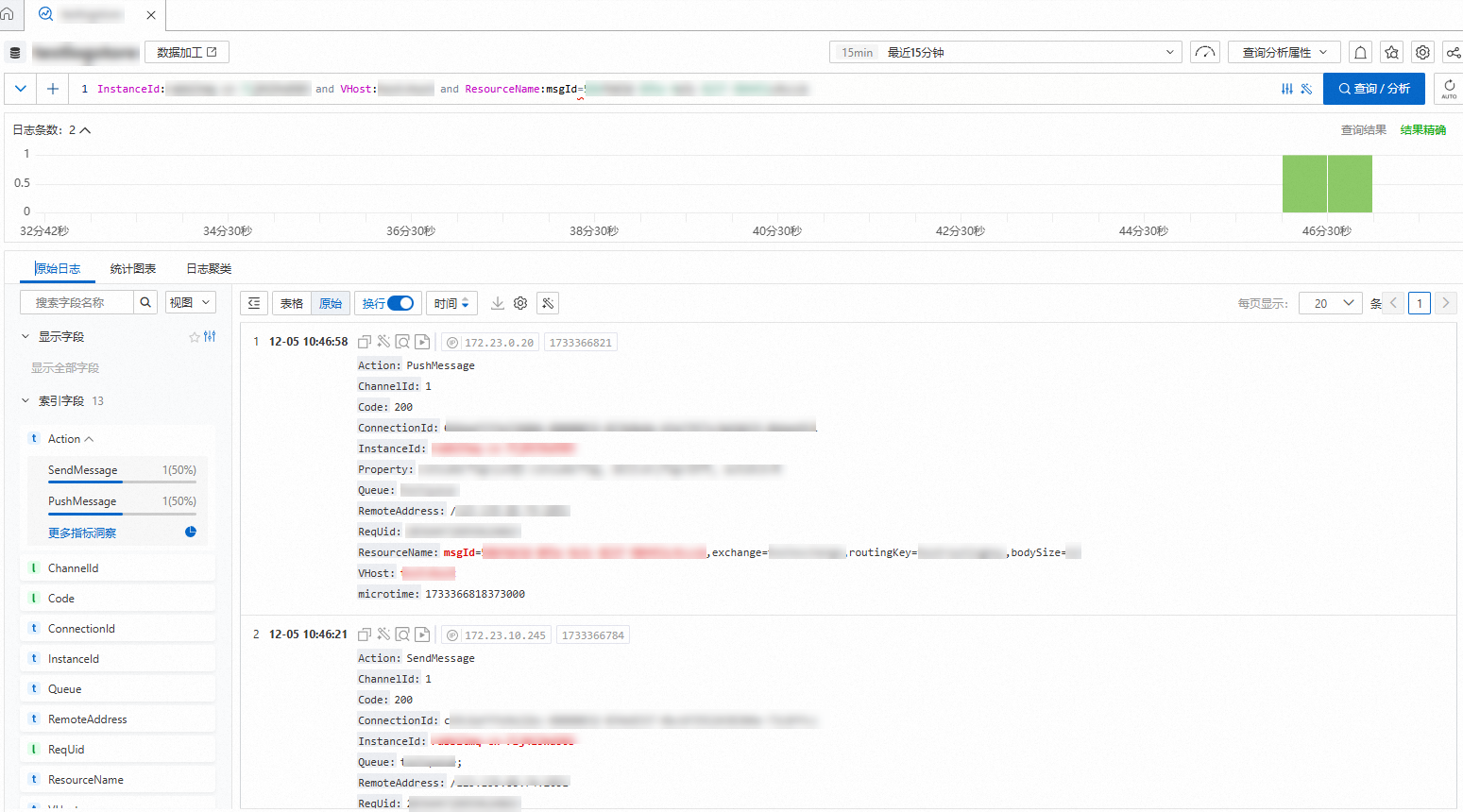Click the wand icon in the log toolbar
The width and height of the screenshot is (1463, 812).
click(548, 303)
